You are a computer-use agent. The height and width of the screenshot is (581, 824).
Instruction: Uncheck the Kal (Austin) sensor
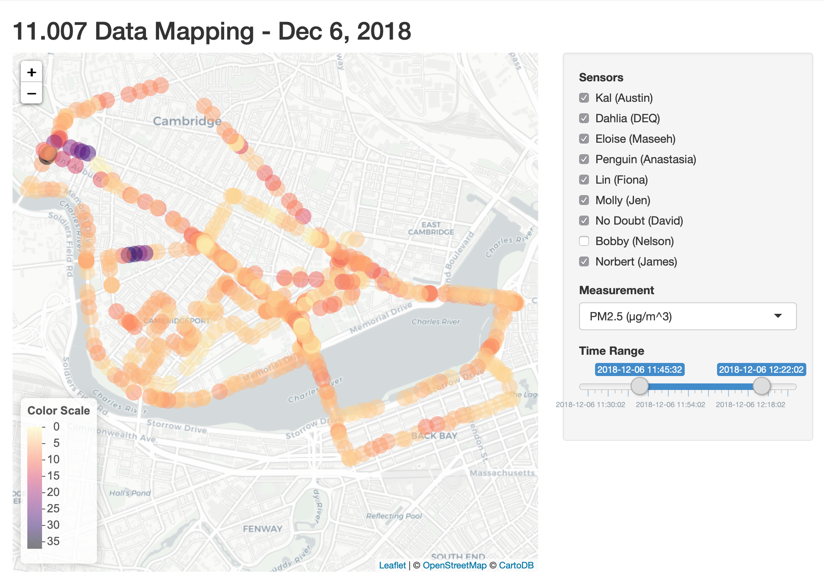point(584,98)
